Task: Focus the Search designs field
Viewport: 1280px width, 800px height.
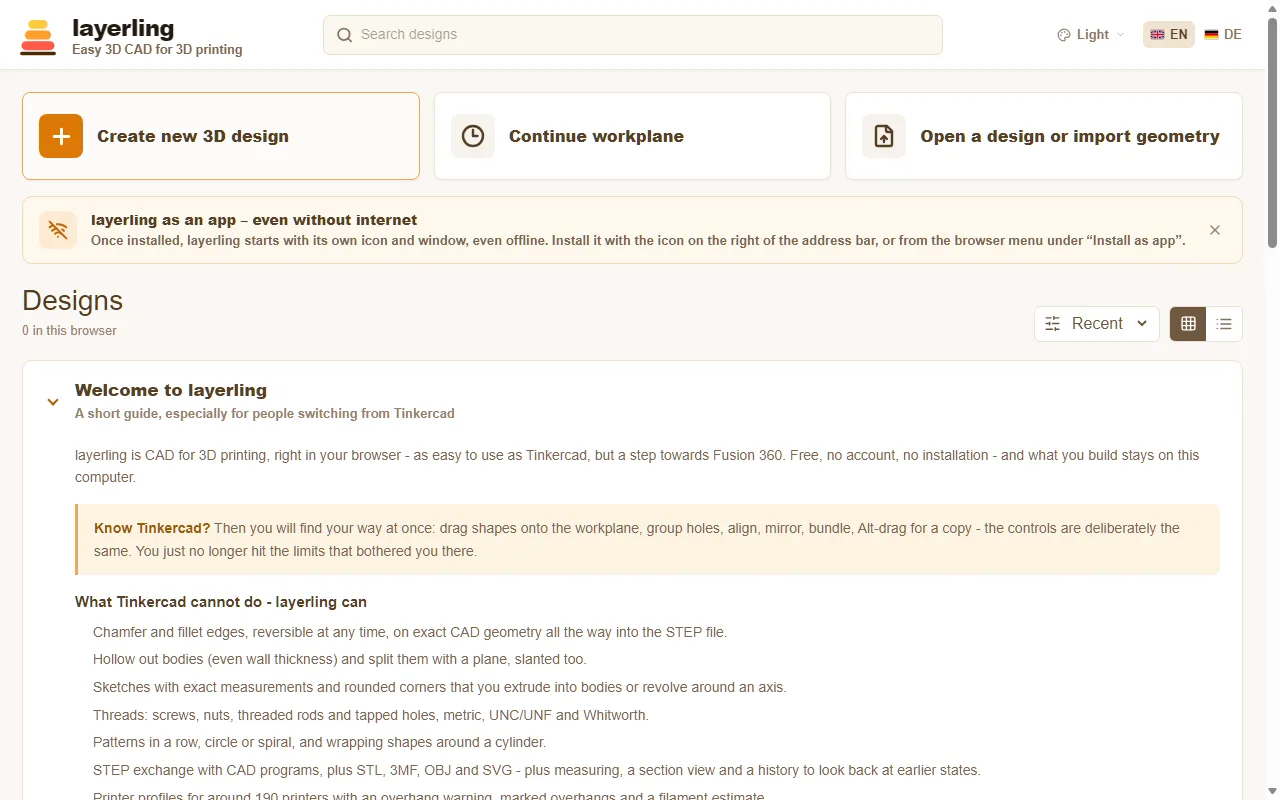Action: point(633,35)
